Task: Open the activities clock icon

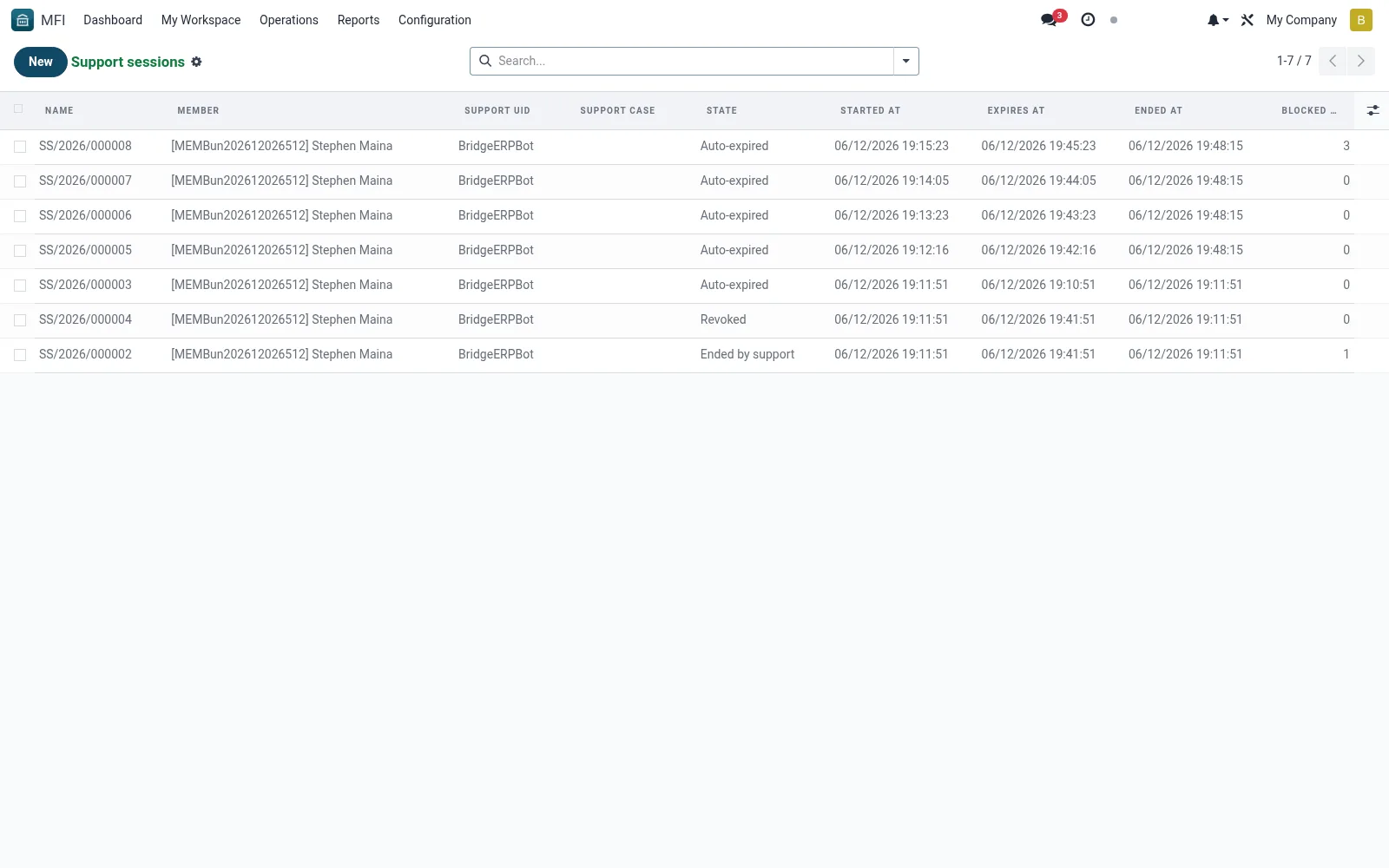Action: click(x=1088, y=20)
